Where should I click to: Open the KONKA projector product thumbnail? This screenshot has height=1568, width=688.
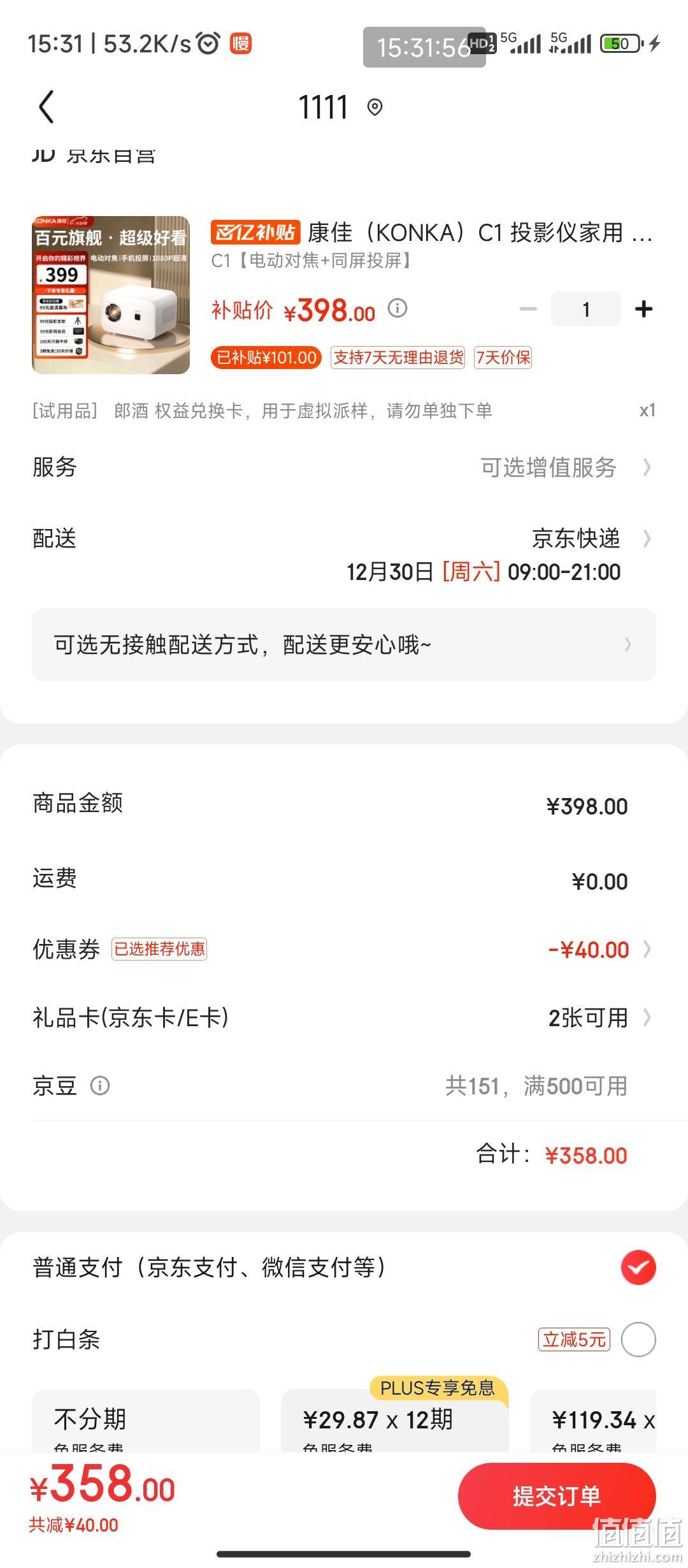111,295
